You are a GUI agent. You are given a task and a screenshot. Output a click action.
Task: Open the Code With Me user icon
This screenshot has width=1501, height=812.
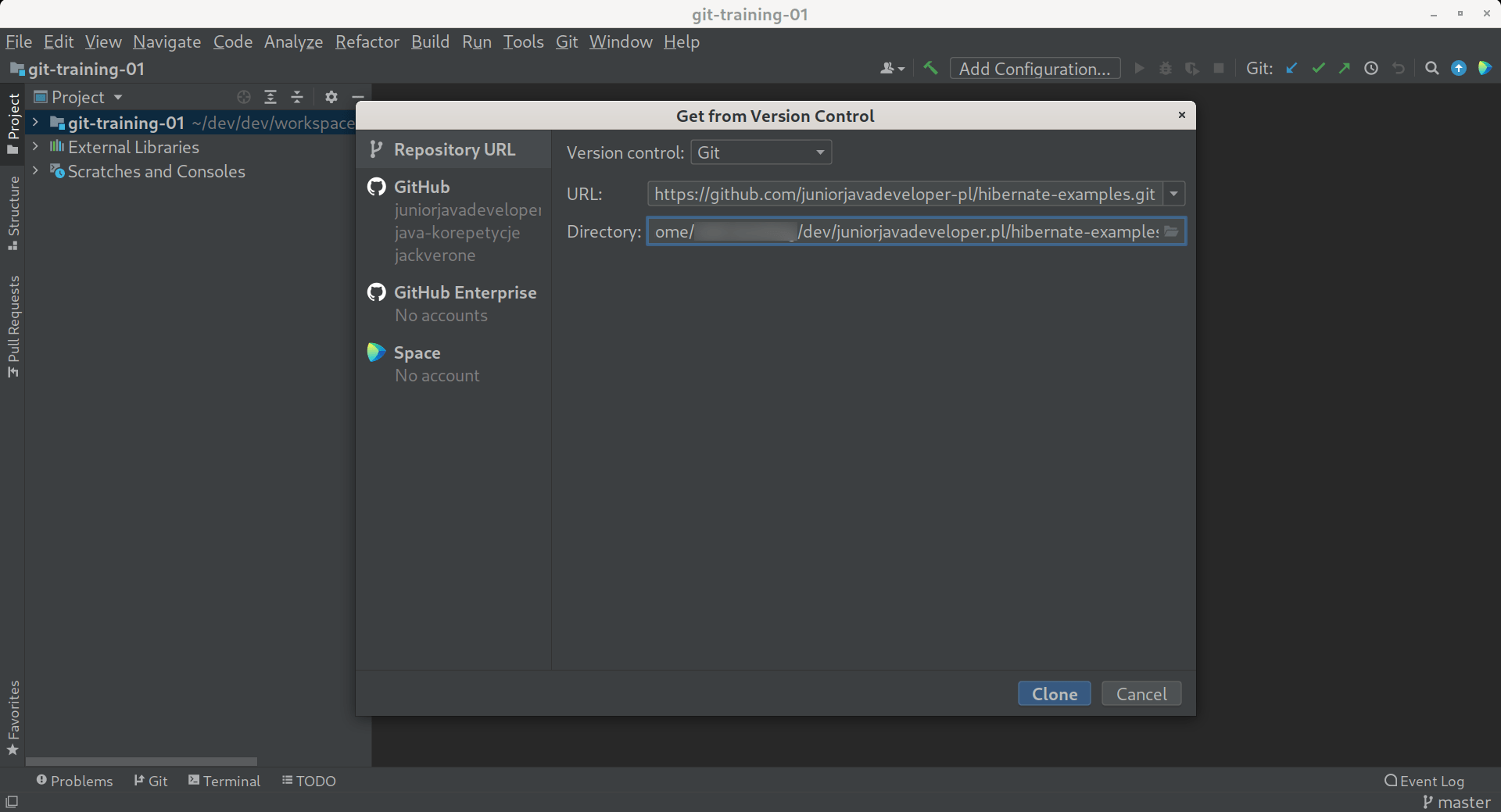point(892,69)
